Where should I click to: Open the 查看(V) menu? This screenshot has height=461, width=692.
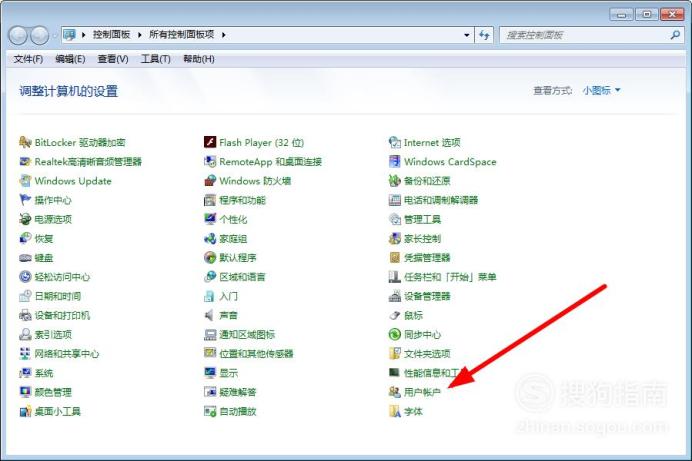point(113,59)
